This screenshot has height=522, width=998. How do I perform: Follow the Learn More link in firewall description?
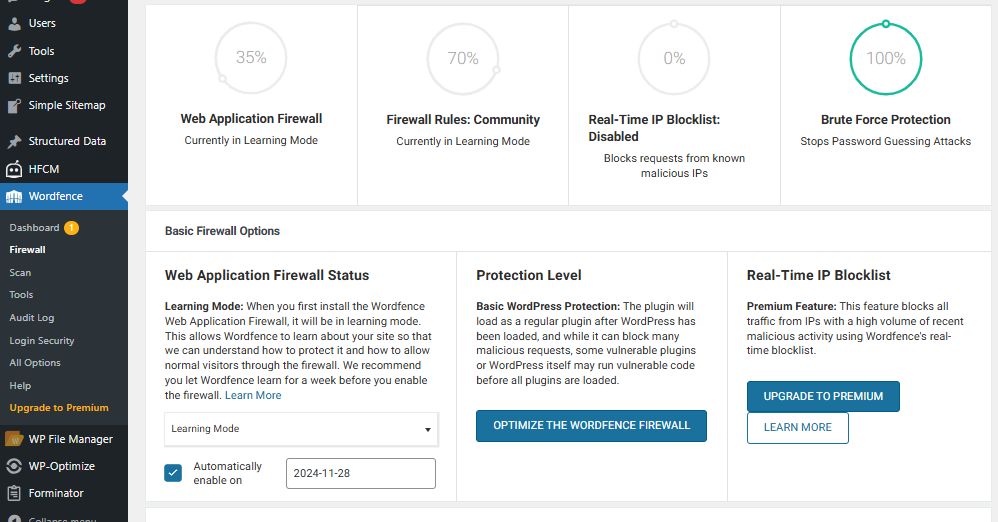(253, 395)
